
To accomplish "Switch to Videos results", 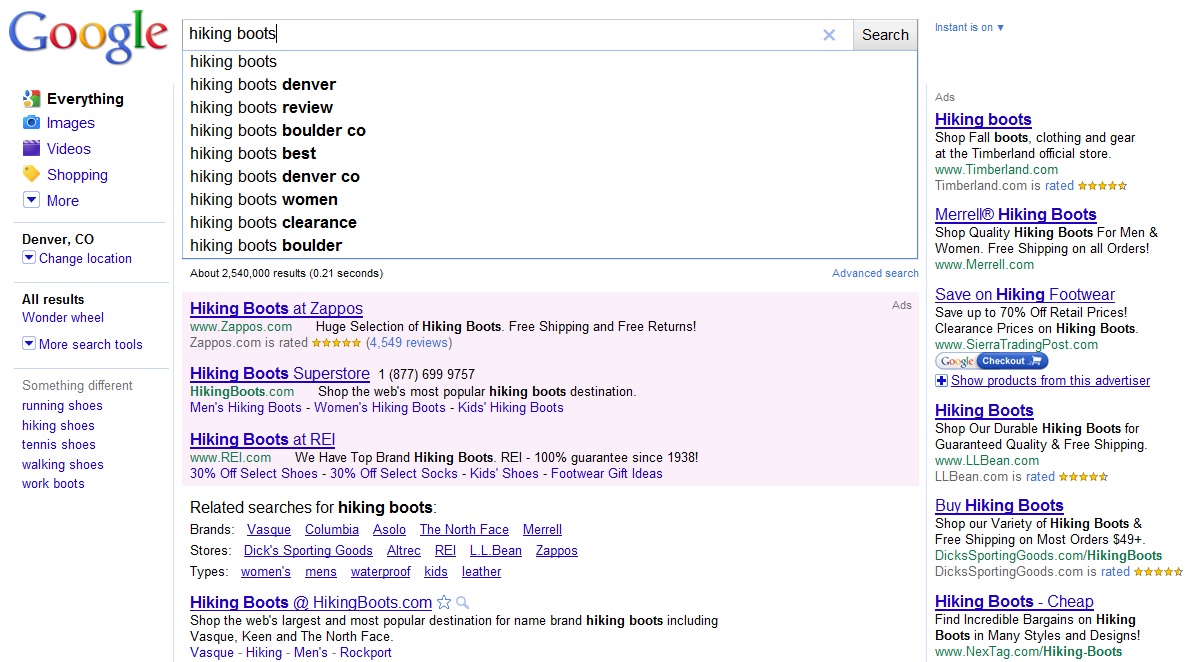I will coord(68,148).
